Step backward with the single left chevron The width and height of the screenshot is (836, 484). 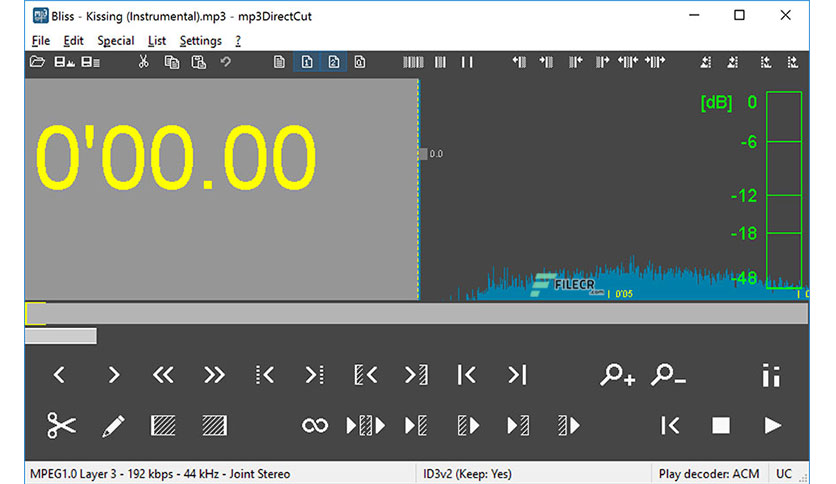(x=59, y=375)
